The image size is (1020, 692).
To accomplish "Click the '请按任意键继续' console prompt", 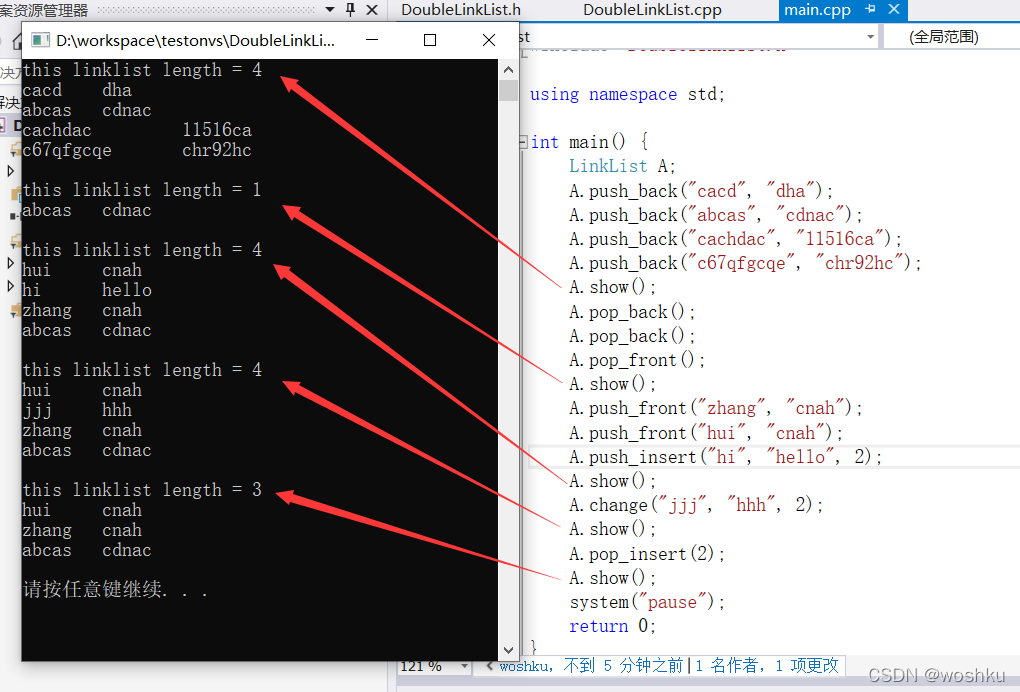I will [x=115, y=589].
